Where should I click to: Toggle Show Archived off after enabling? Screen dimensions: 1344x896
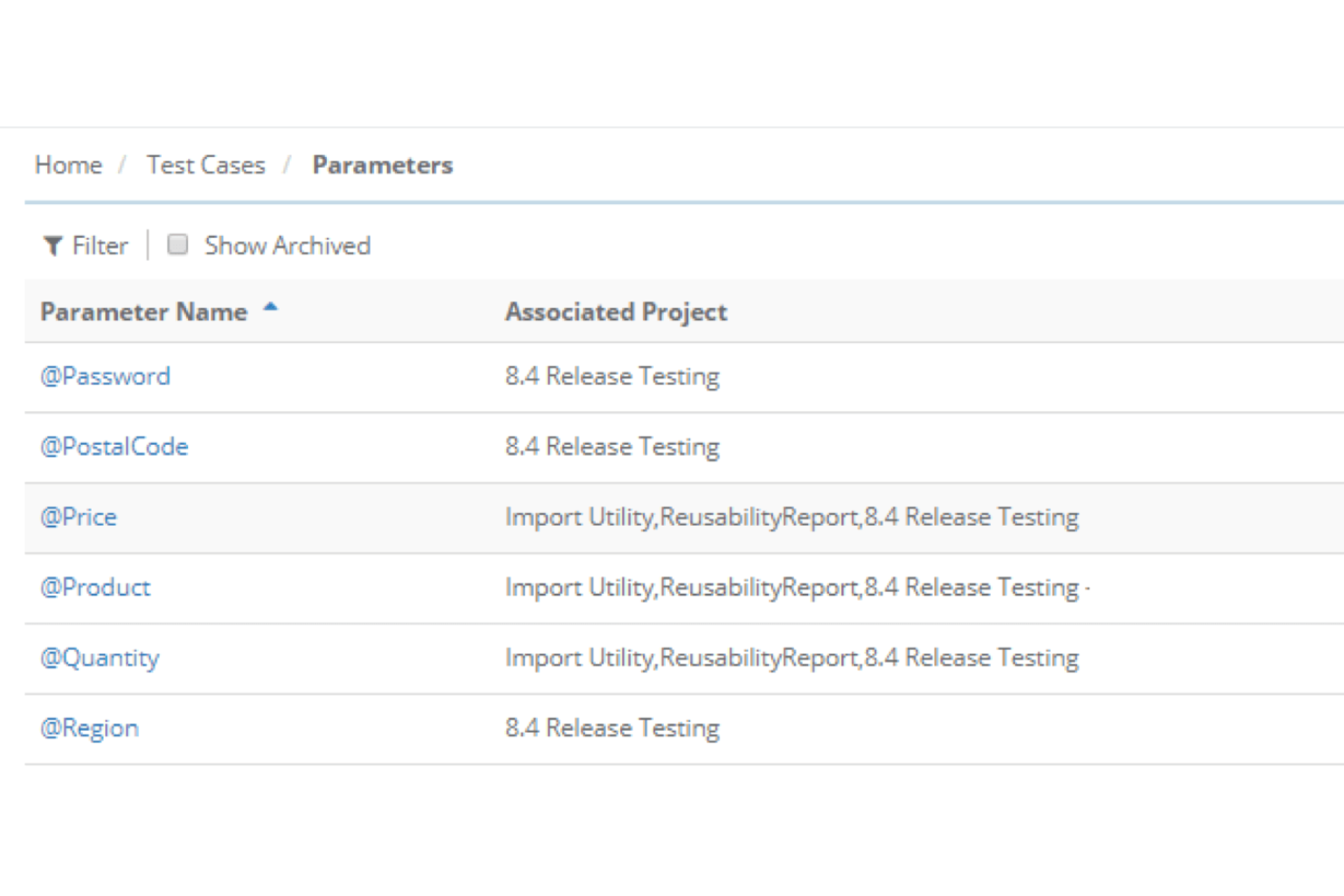pyautogui.click(x=177, y=243)
